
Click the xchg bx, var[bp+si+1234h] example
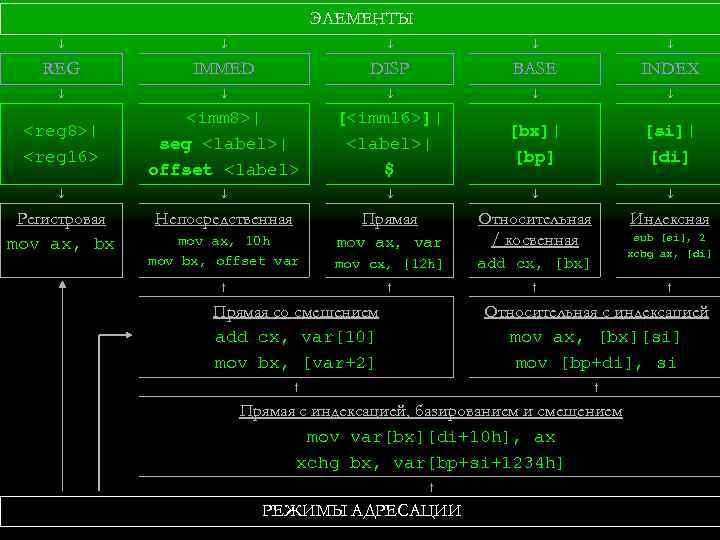pyautogui.click(x=430, y=462)
